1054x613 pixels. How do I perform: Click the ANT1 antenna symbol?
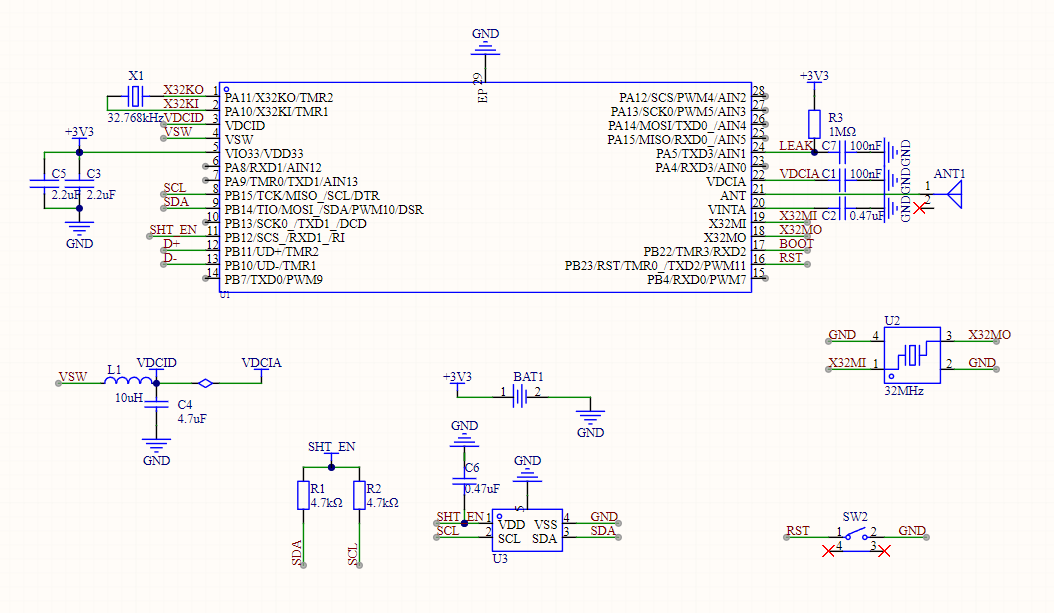pos(954,195)
